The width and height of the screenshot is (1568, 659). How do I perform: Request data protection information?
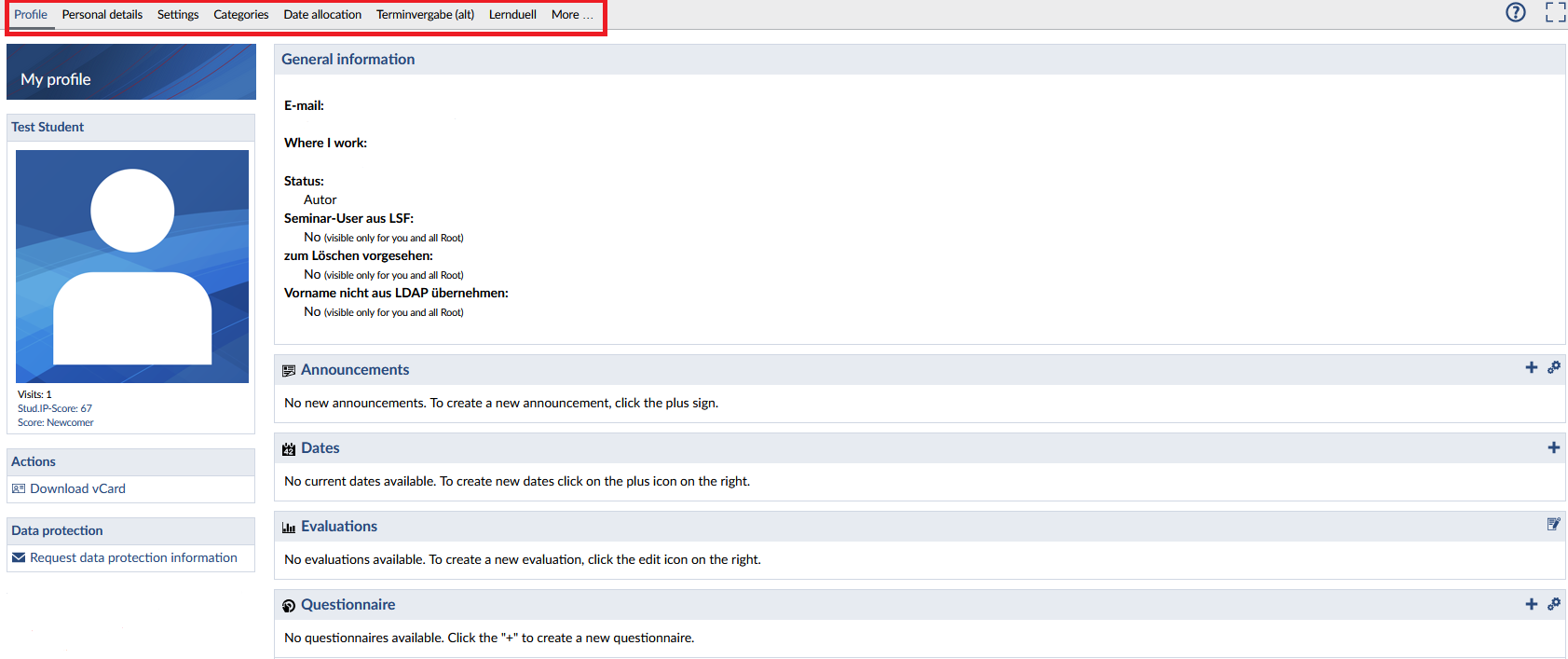[x=133, y=557]
